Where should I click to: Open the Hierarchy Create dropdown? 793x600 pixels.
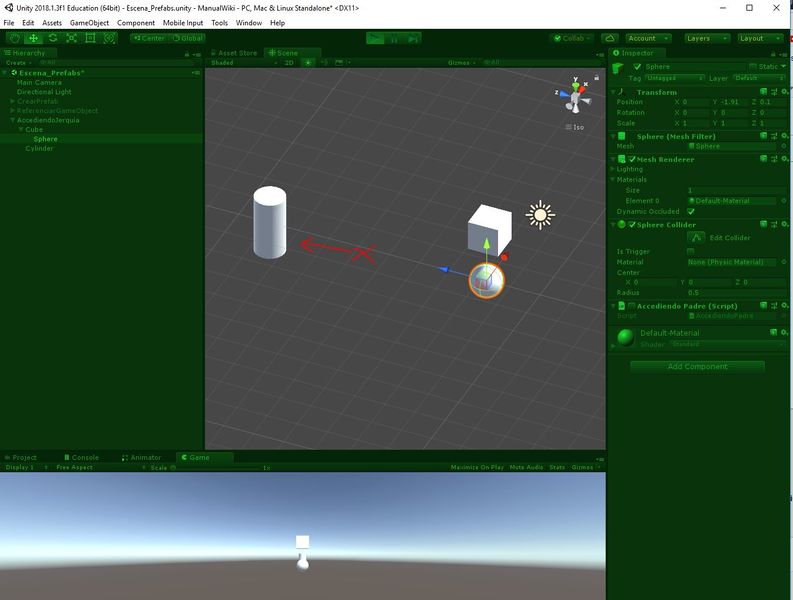19,63
